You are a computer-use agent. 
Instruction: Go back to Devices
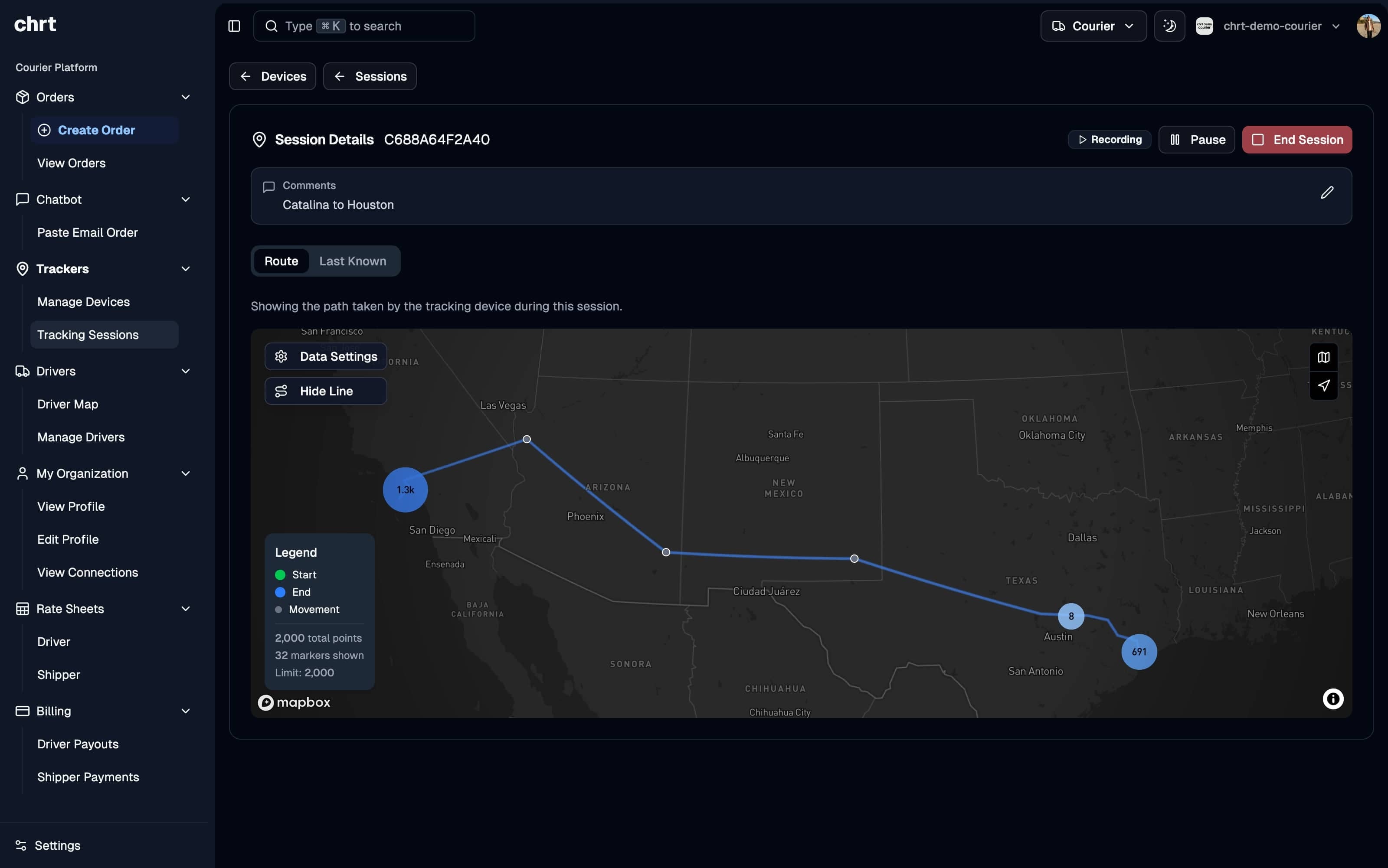(273, 76)
